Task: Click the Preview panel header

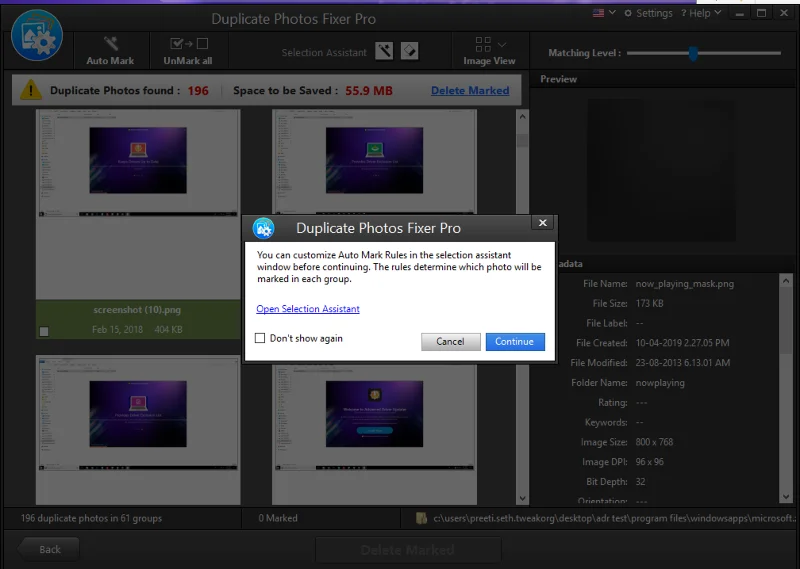Action: [558, 79]
